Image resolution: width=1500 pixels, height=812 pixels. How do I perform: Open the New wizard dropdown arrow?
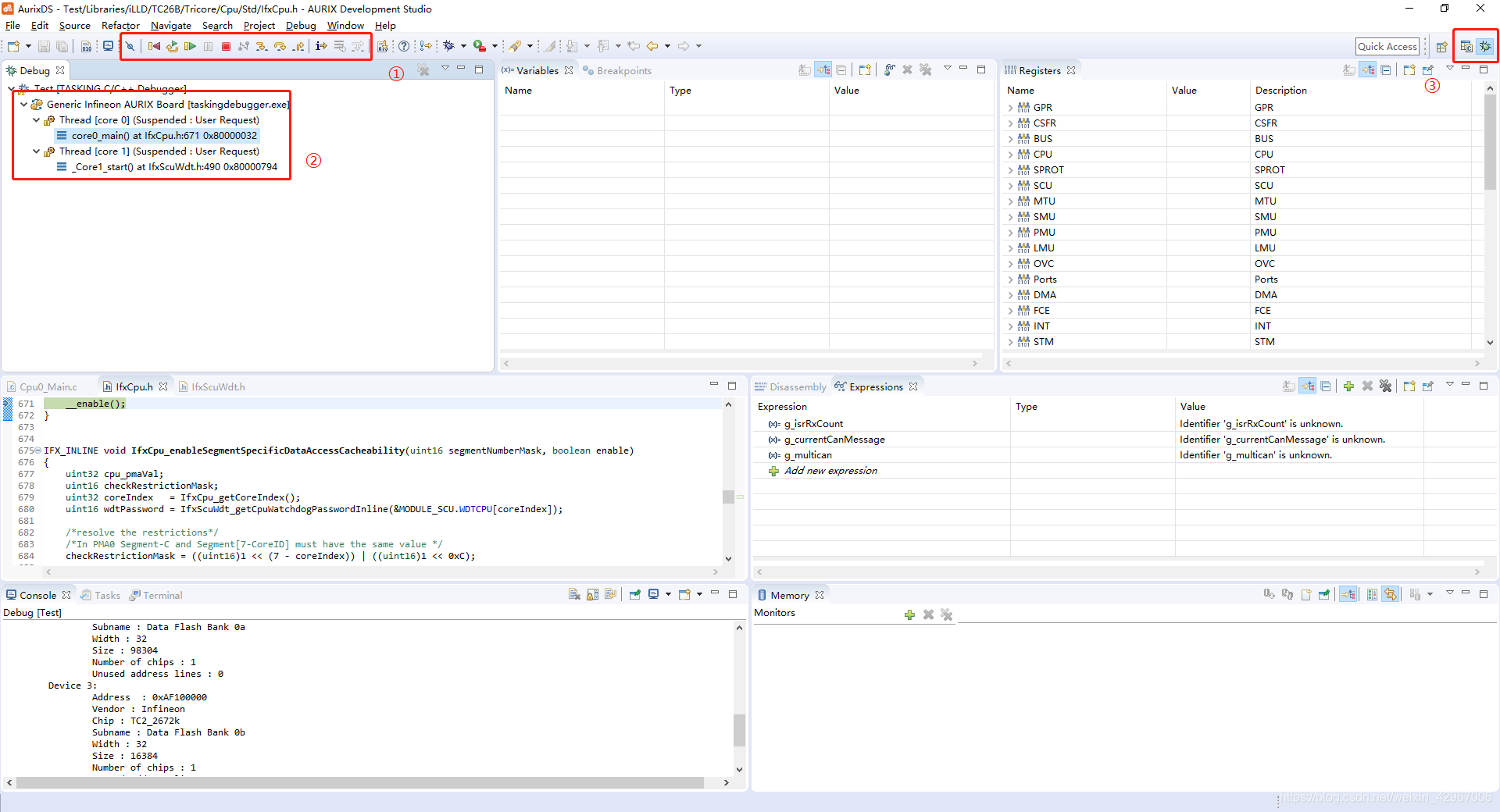(x=28, y=47)
